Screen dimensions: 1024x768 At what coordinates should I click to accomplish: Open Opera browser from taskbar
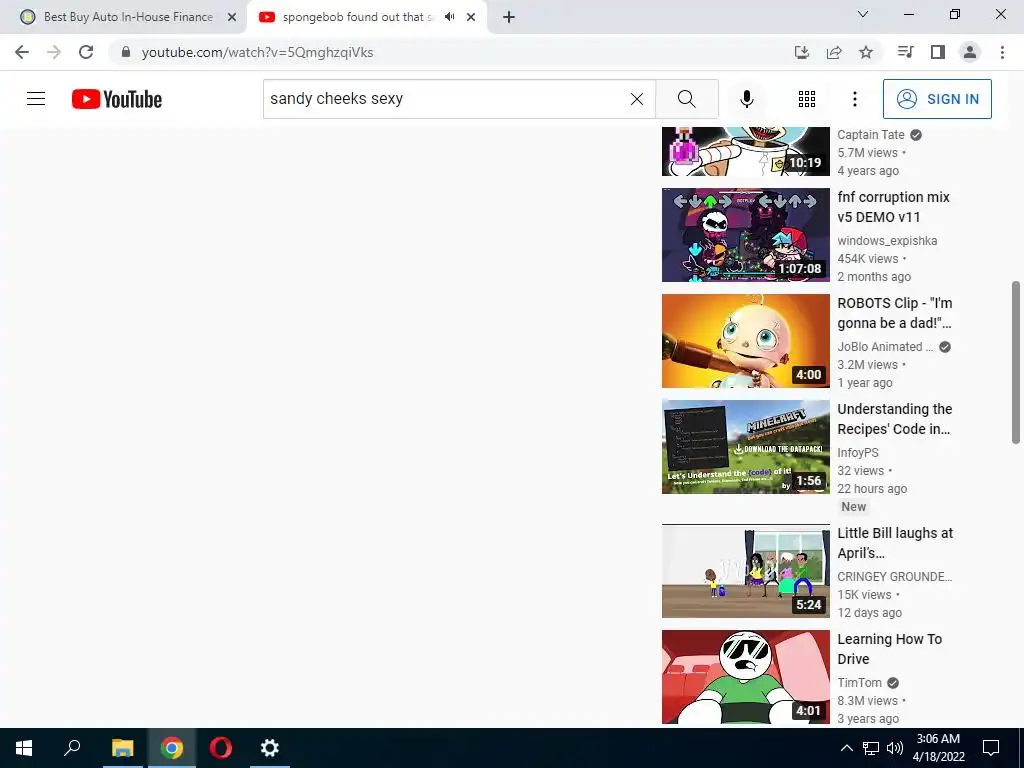[221, 748]
